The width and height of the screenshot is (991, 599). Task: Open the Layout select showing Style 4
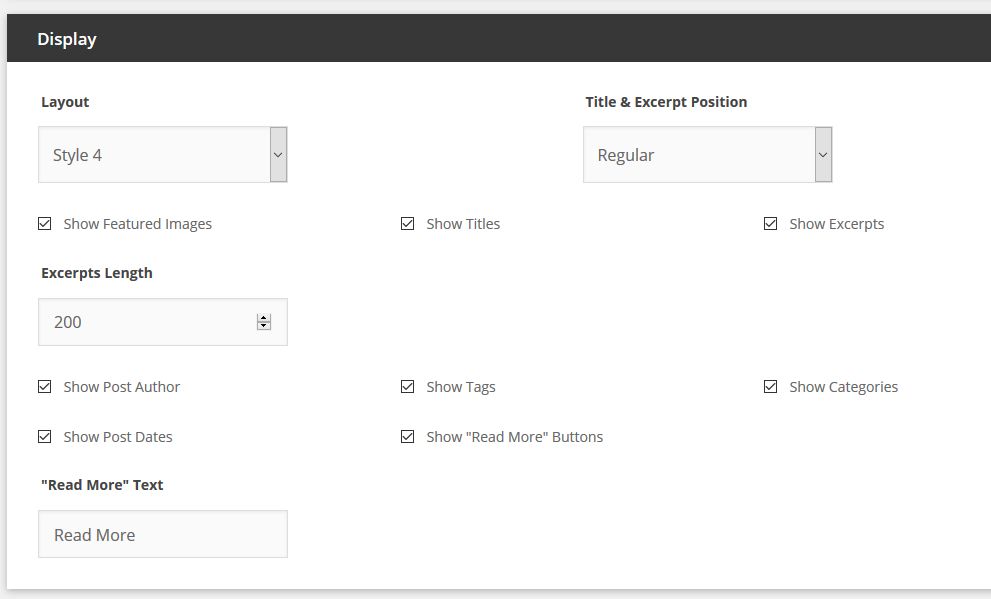pyautogui.click(x=162, y=155)
